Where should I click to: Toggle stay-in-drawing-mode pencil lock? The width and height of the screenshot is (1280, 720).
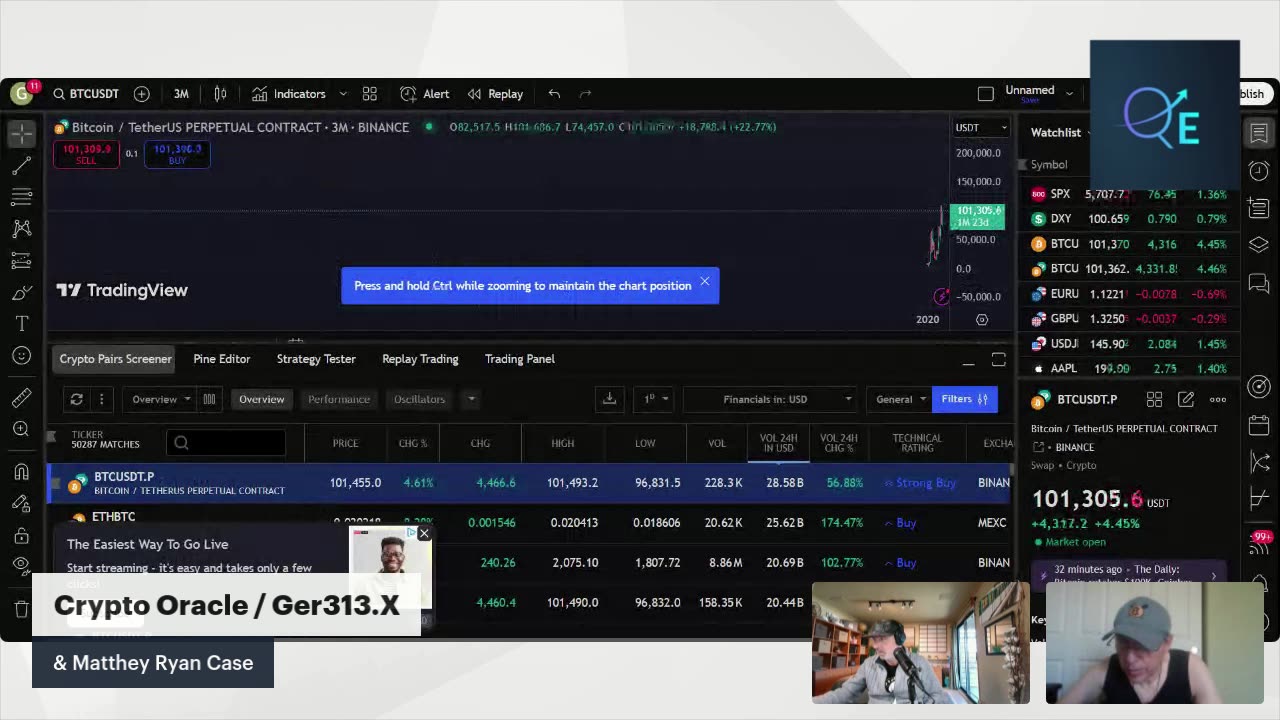22,504
